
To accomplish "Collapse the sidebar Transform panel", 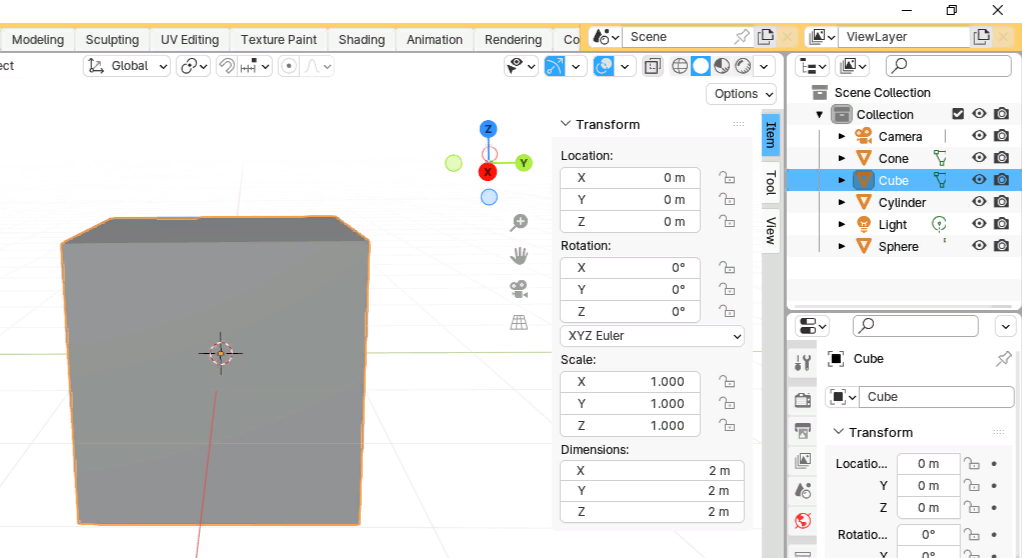I will click(x=566, y=124).
